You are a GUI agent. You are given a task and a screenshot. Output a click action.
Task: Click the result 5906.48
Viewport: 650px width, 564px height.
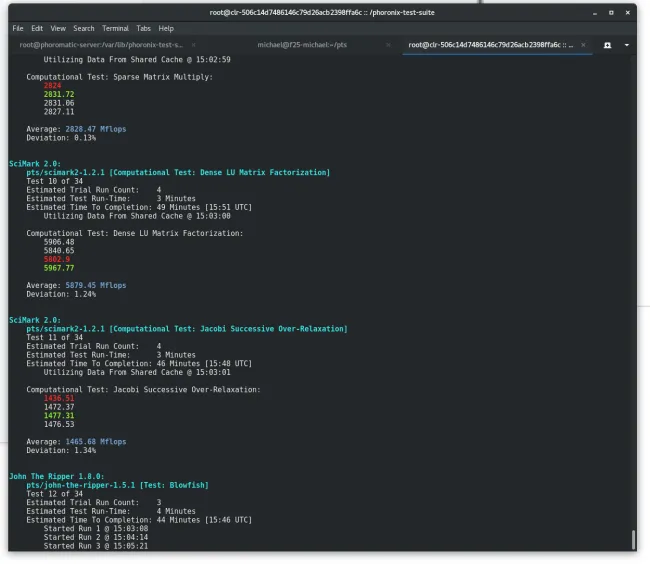click(59, 242)
